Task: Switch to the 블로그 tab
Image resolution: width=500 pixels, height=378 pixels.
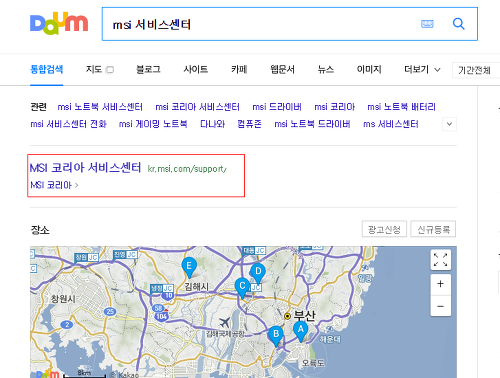Action: (148, 69)
